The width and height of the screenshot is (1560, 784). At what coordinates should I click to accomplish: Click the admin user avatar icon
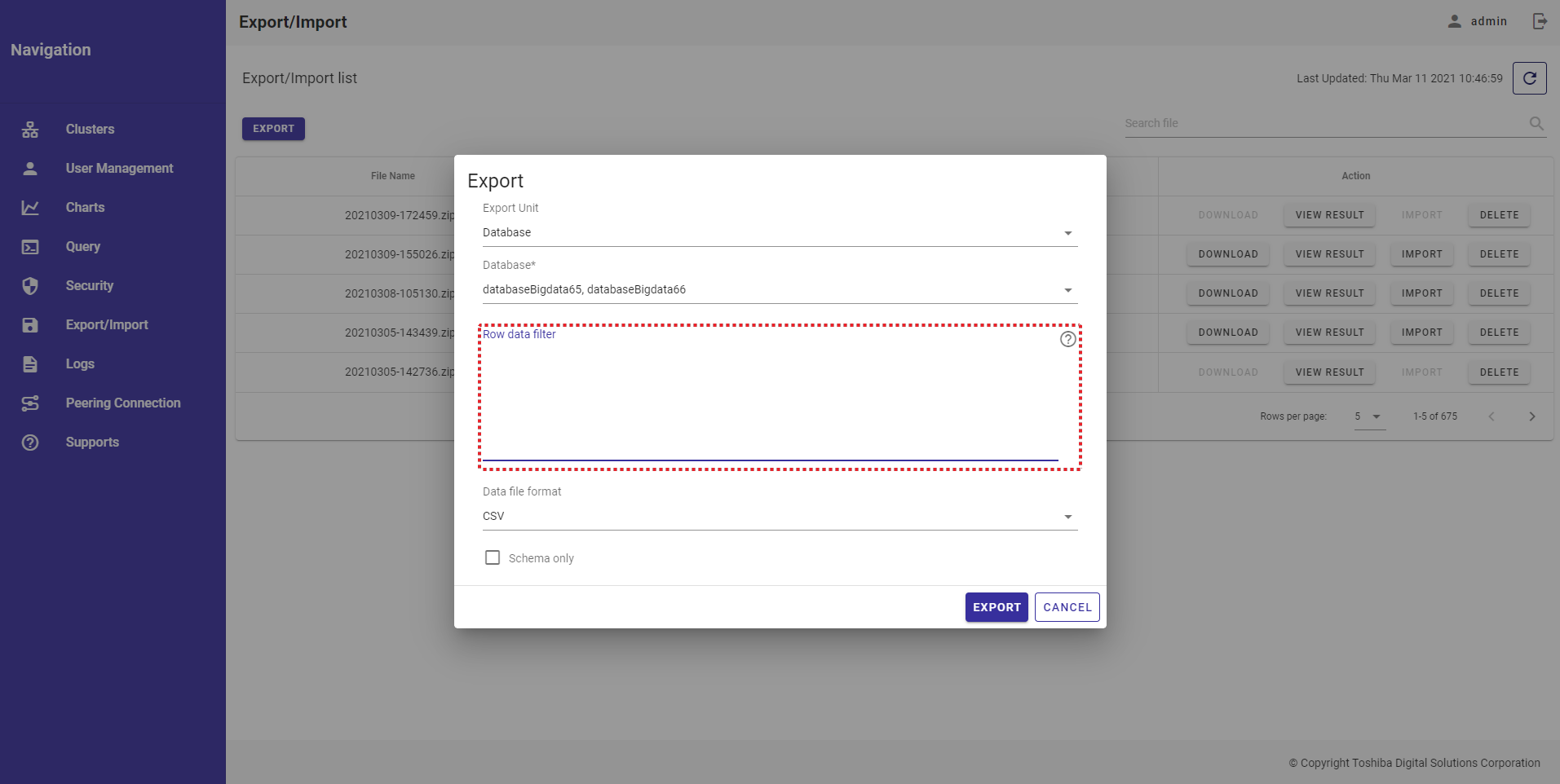(1455, 21)
